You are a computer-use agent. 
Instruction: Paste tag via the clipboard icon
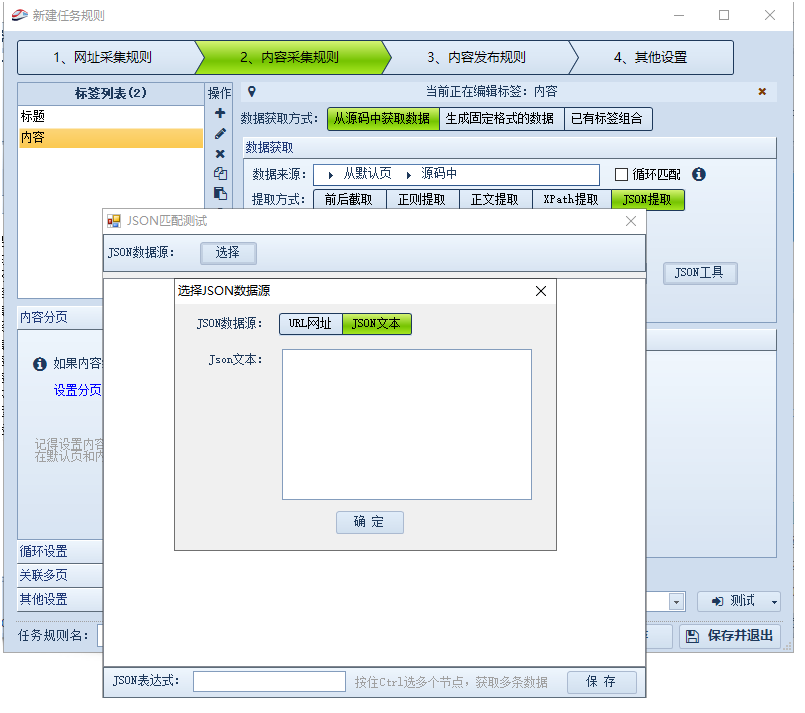tap(219, 193)
